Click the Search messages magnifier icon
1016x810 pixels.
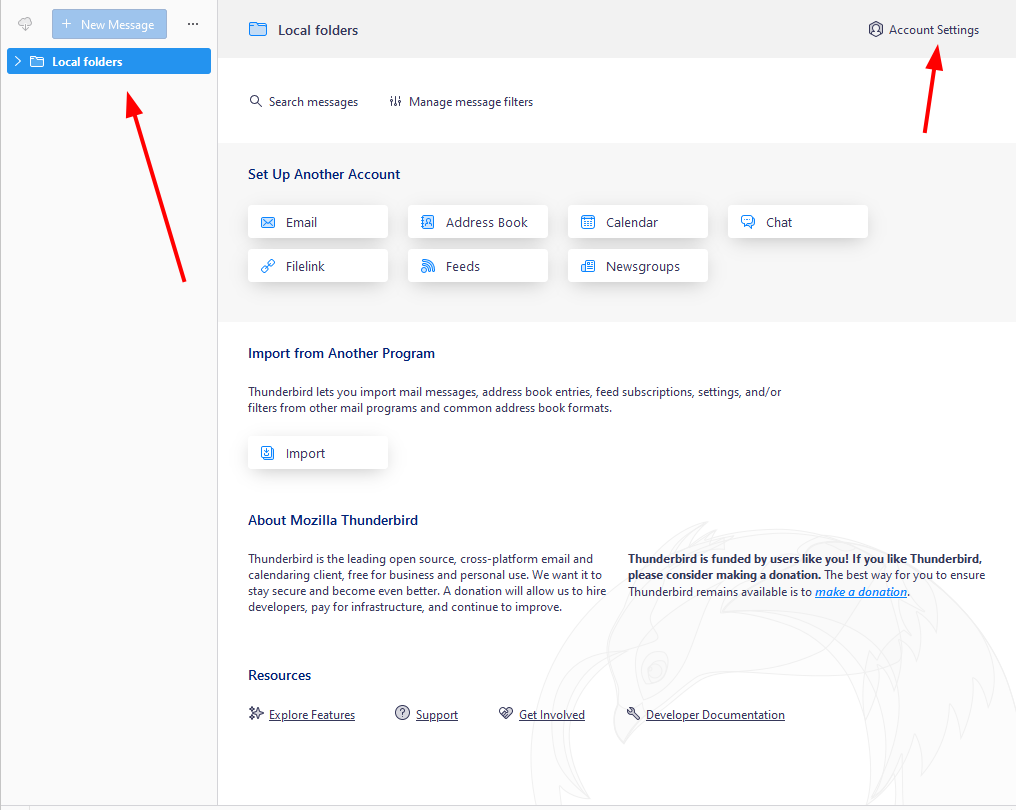point(256,102)
